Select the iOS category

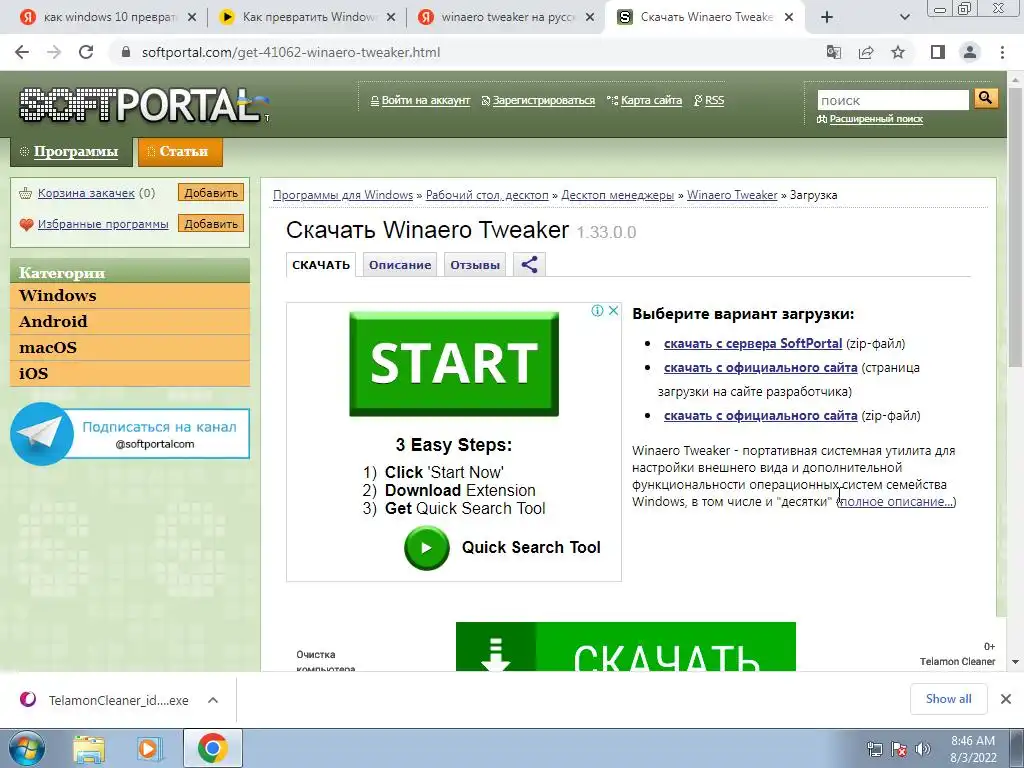130,374
